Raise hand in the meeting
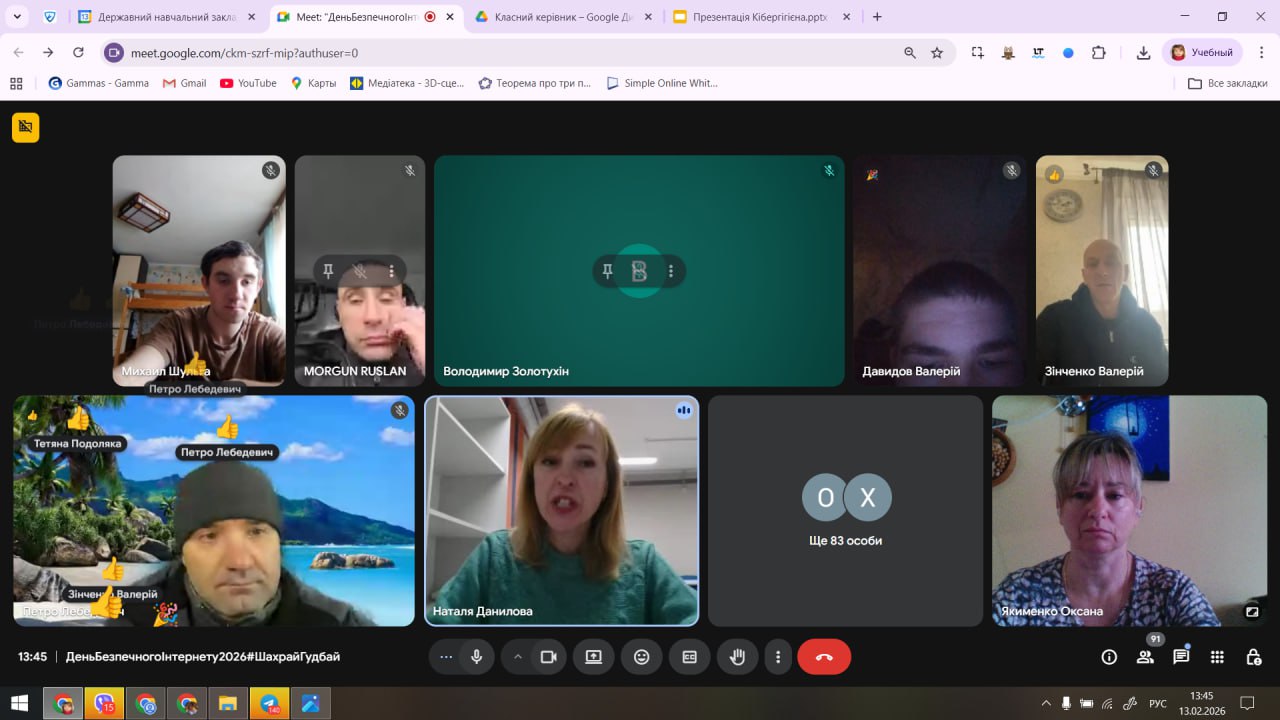The image size is (1280, 720). [738, 657]
